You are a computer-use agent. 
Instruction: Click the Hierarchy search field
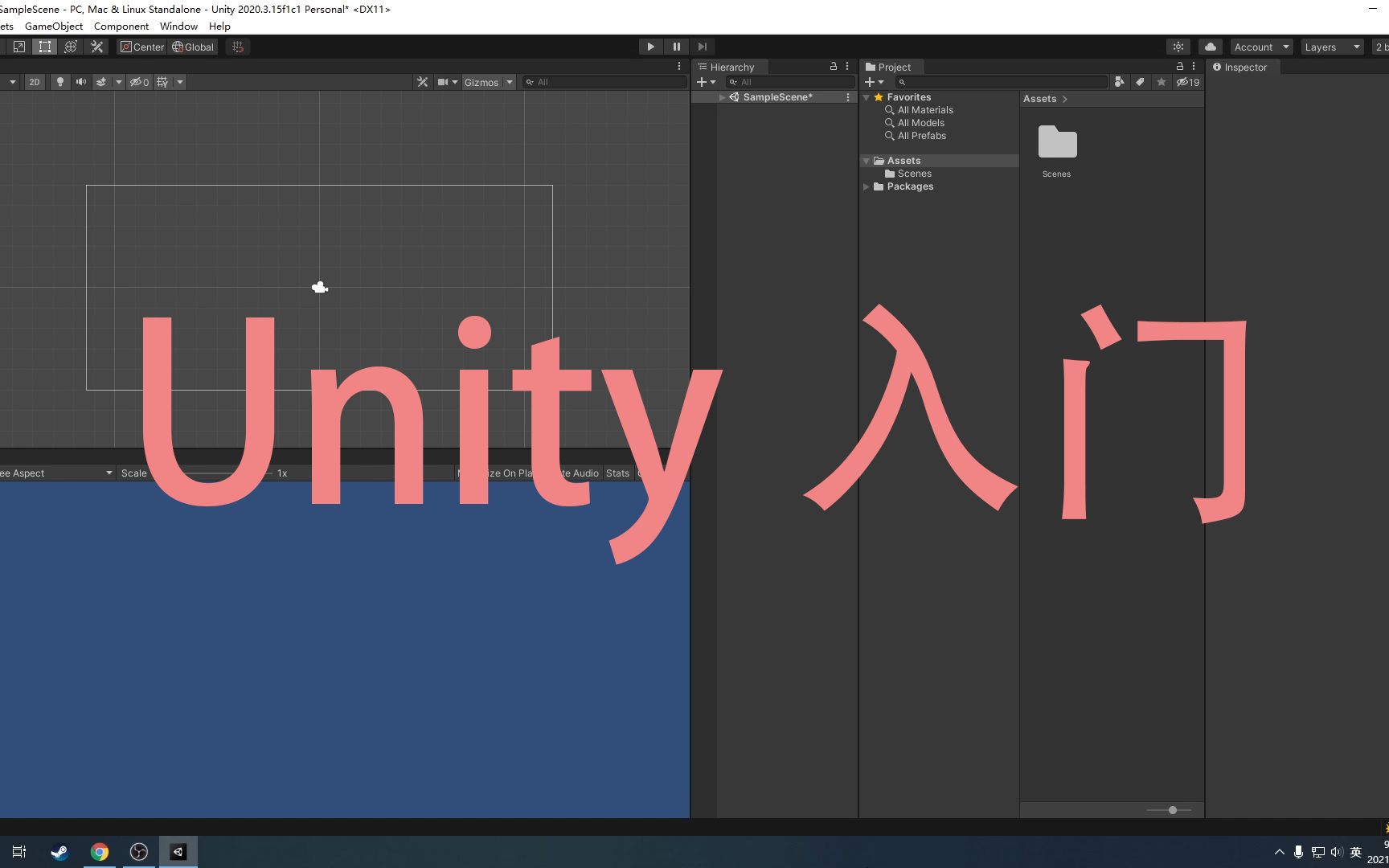point(790,82)
